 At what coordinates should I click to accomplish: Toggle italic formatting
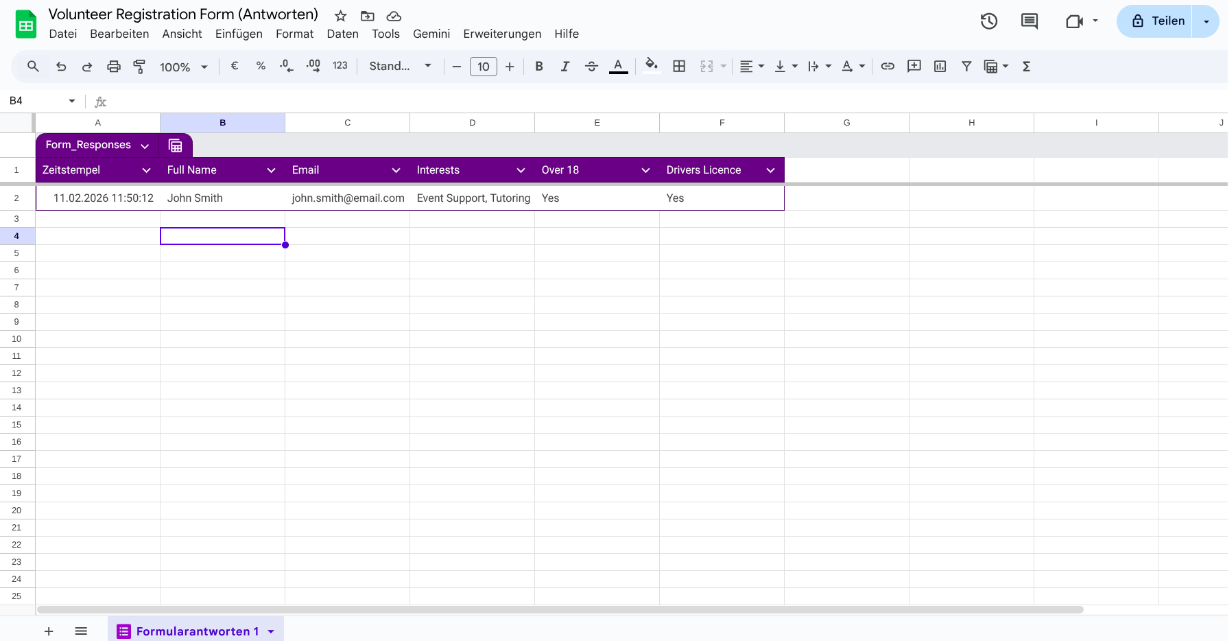pos(565,66)
